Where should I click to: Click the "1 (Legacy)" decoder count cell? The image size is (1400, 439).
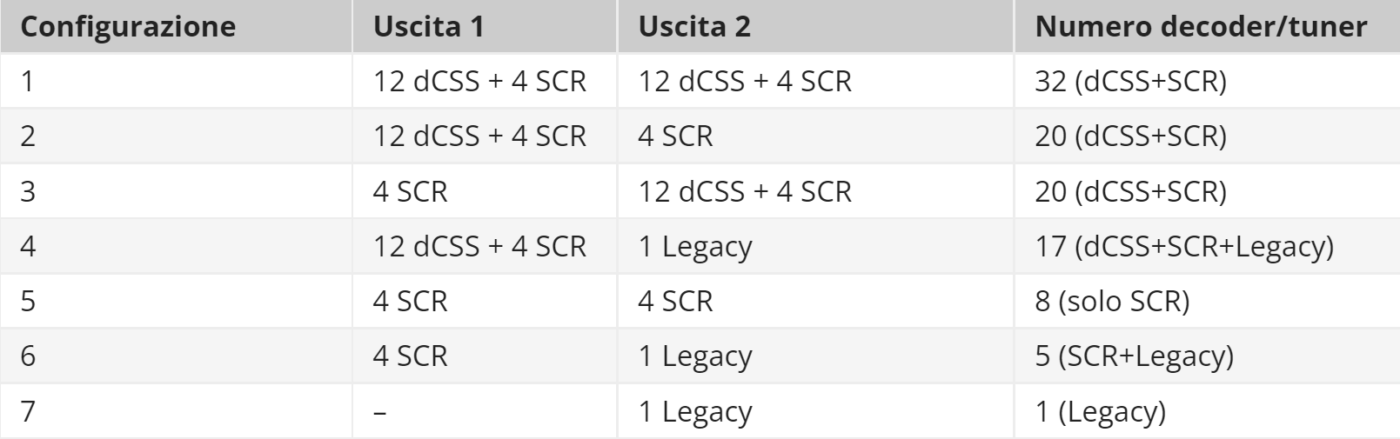pos(1100,411)
